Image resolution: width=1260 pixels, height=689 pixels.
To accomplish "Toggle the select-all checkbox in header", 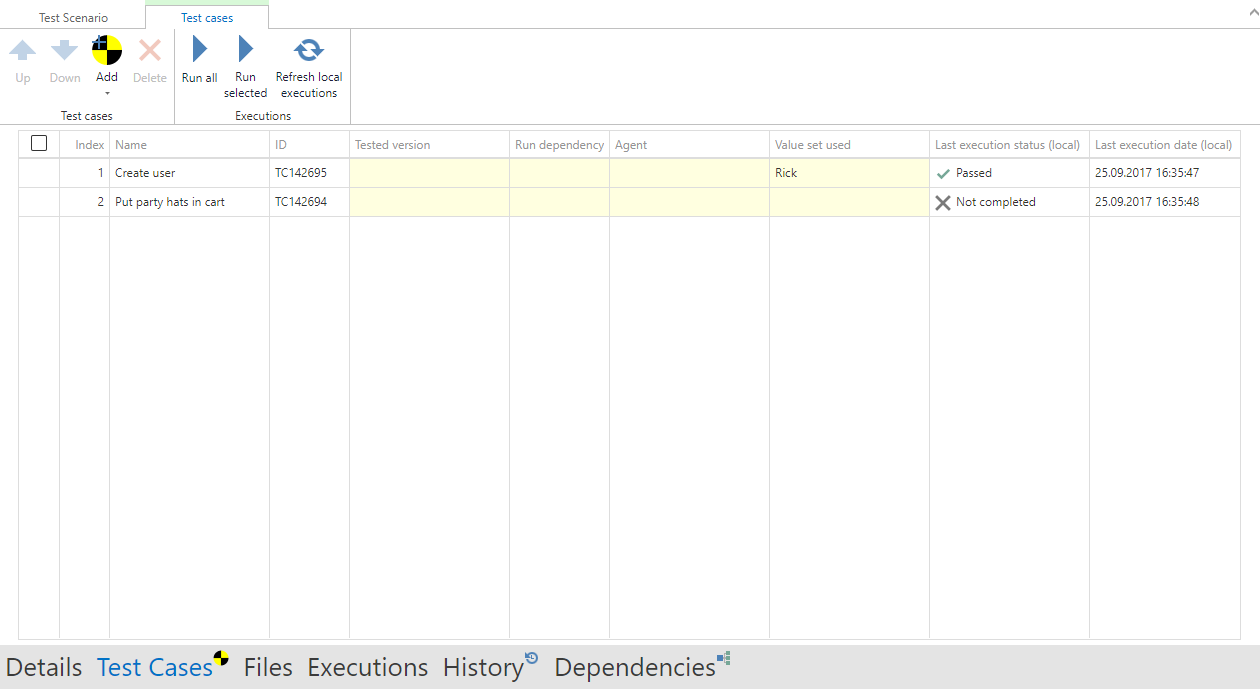I will click(39, 144).
